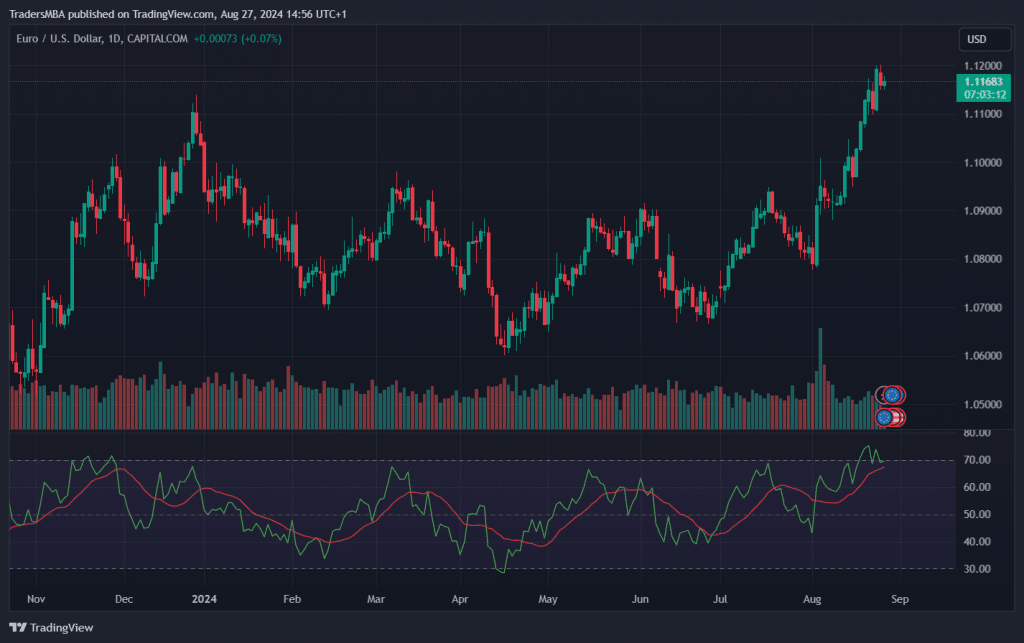Click the US flag event icon
Image resolution: width=1024 pixels, height=643 pixels.
898,417
